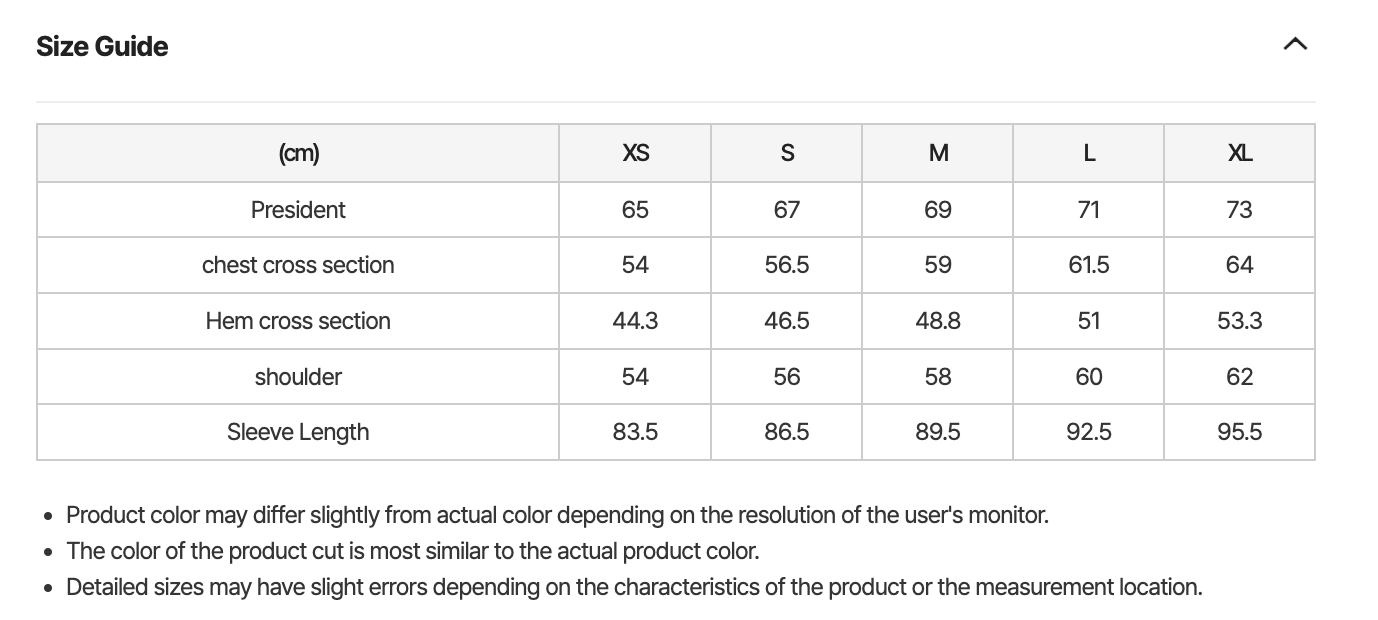Click the (cm) unit header cell

coord(298,153)
